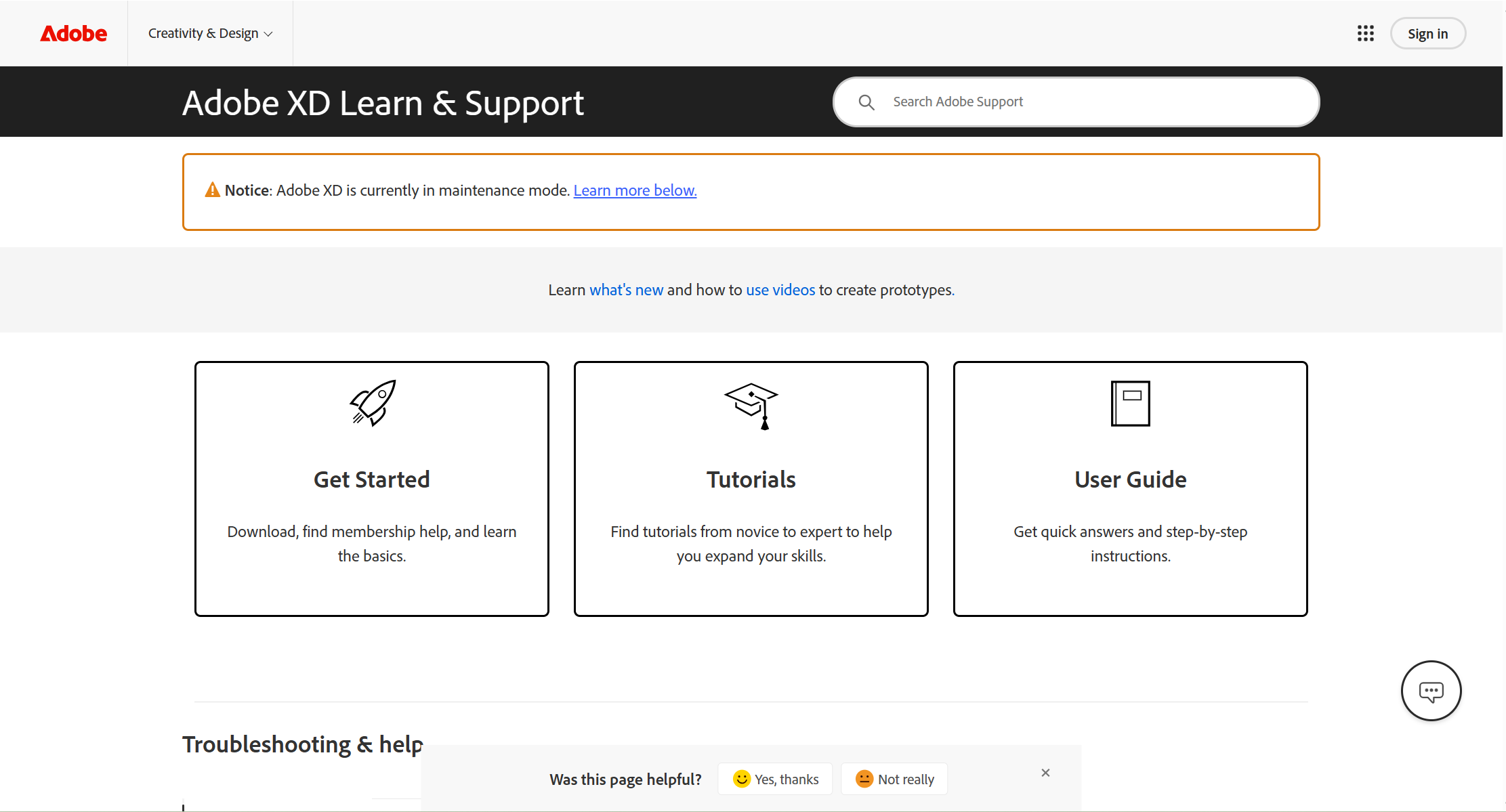
Task: Click the orange warning triangle icon
Action: click(212, 190)
